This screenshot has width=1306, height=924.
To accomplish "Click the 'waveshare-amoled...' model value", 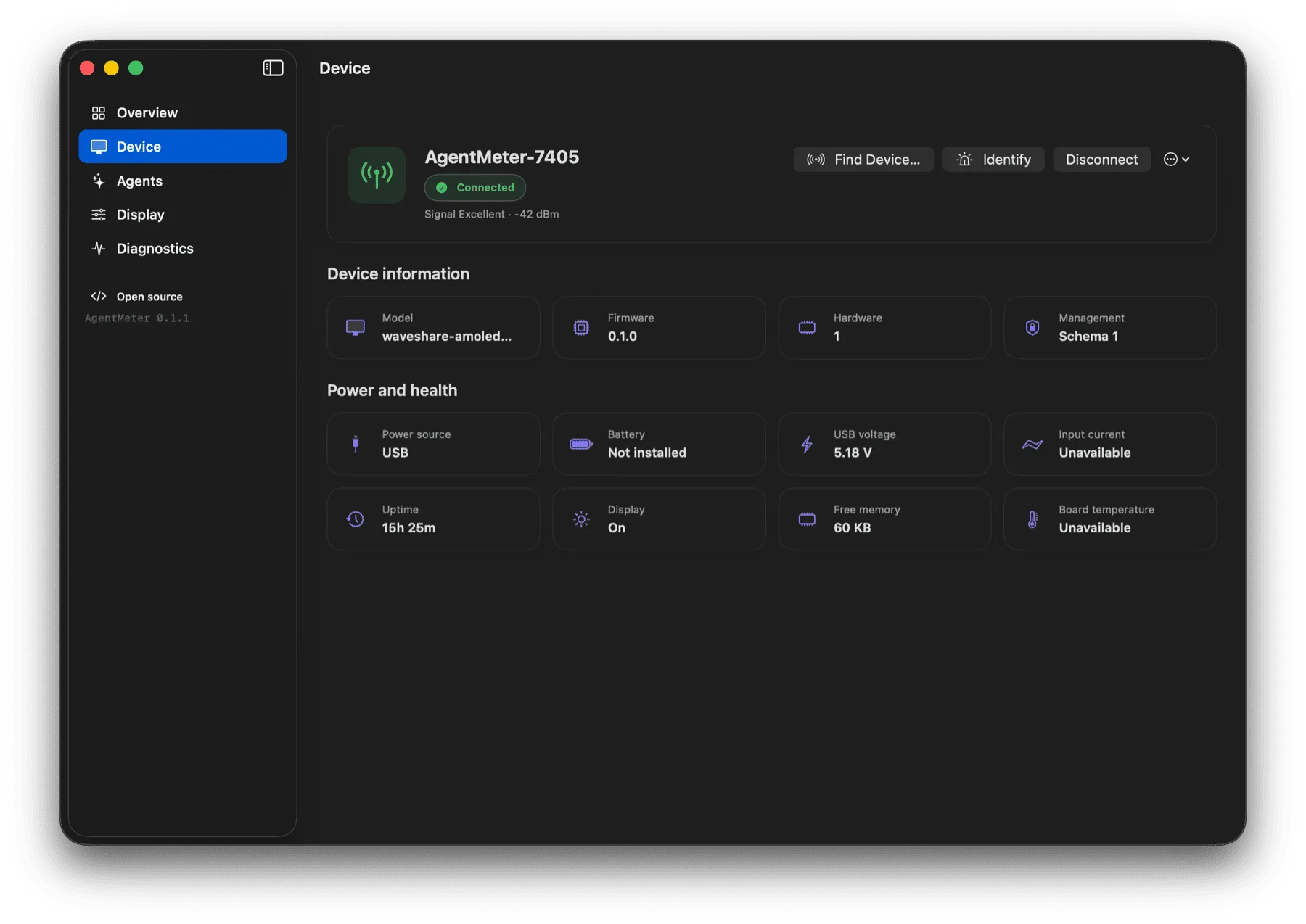I will [x=447, y=337].
